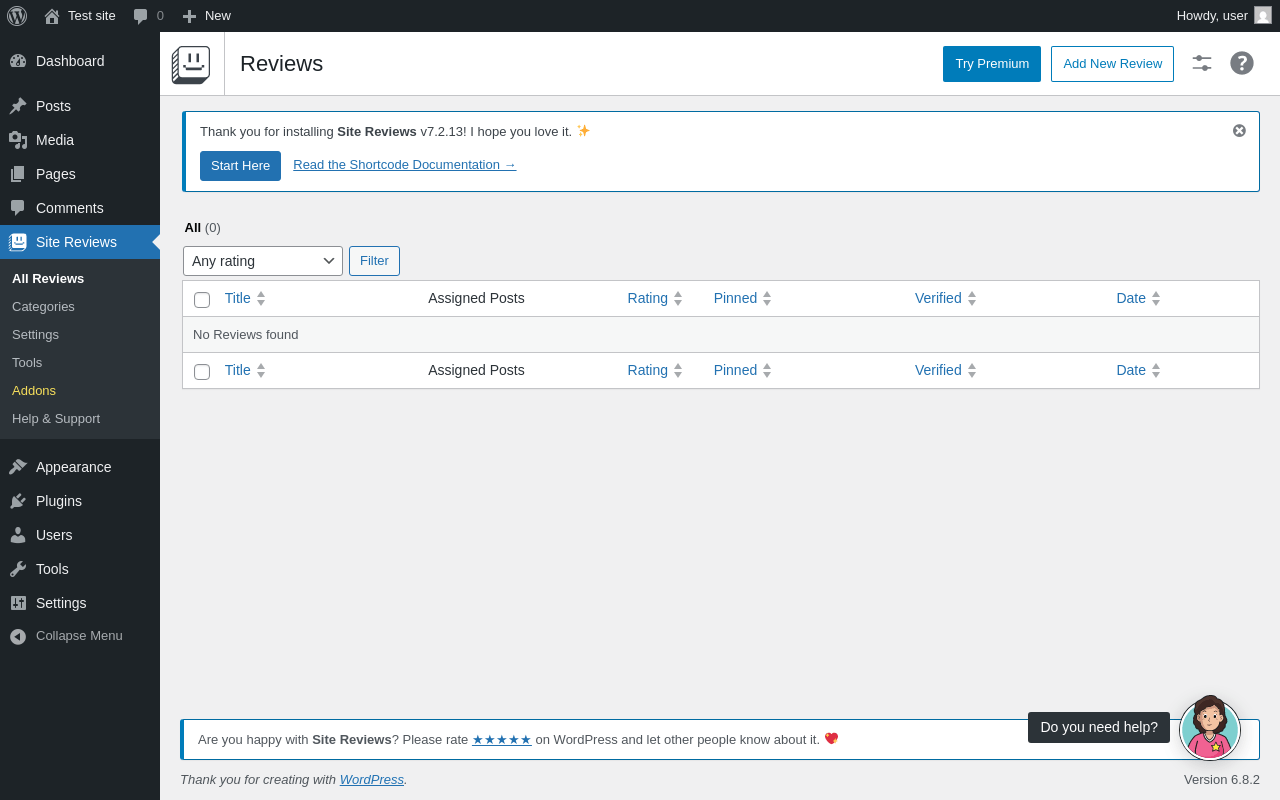
Task: Sort by Date arrows in header row
Action: (1156, 298)
